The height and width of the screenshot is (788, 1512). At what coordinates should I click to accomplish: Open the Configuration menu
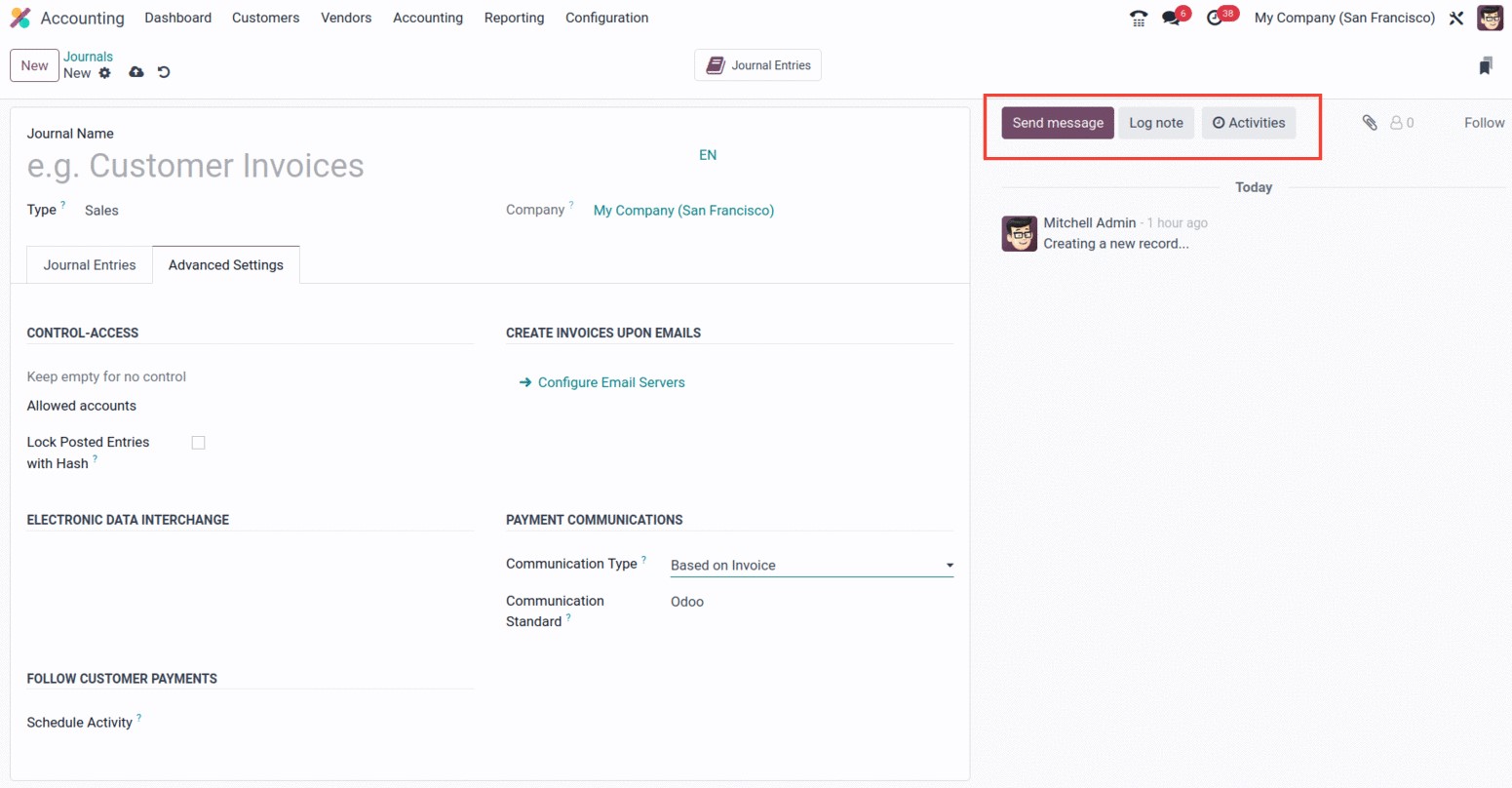[x=606, y=18]
